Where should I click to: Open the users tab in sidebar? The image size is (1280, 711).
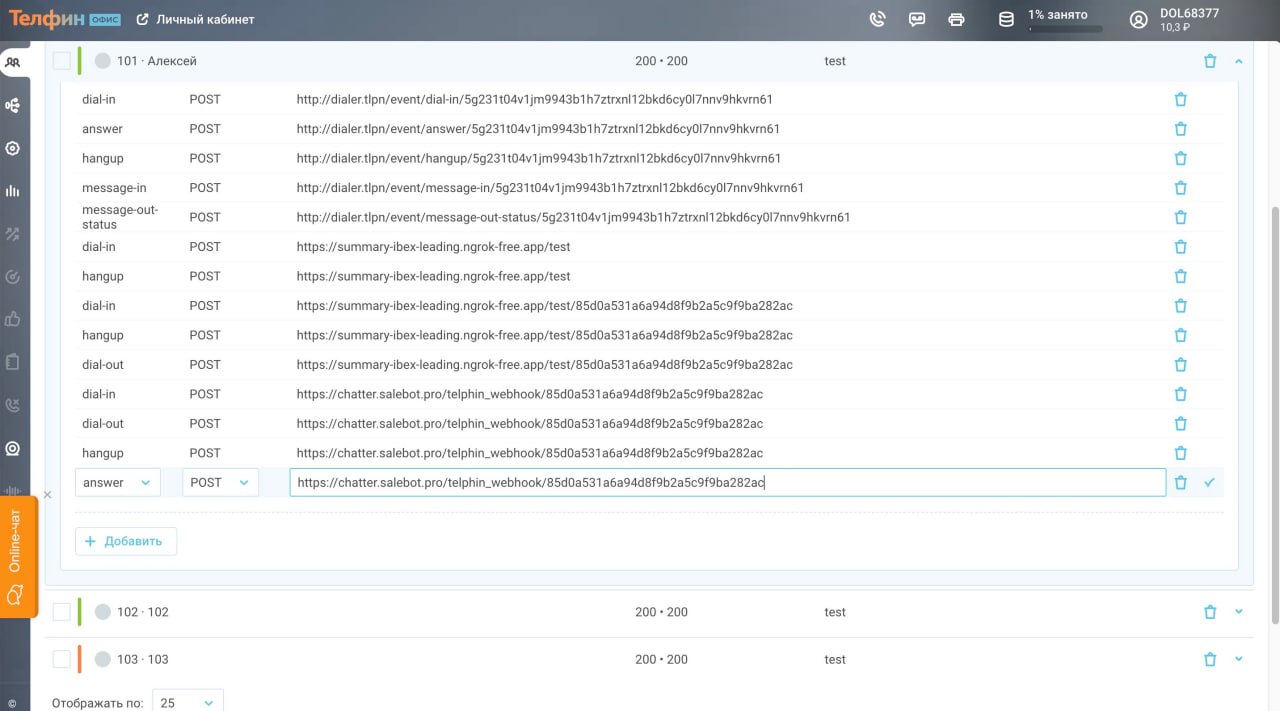click(13, 62)
